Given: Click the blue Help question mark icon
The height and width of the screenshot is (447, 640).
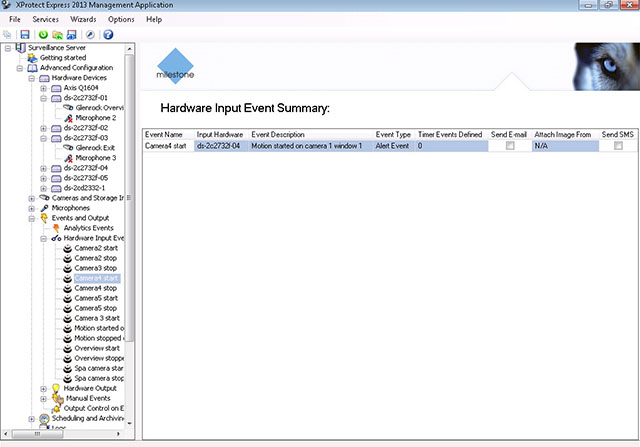Looking at the screenshot, I should (108, 35).
